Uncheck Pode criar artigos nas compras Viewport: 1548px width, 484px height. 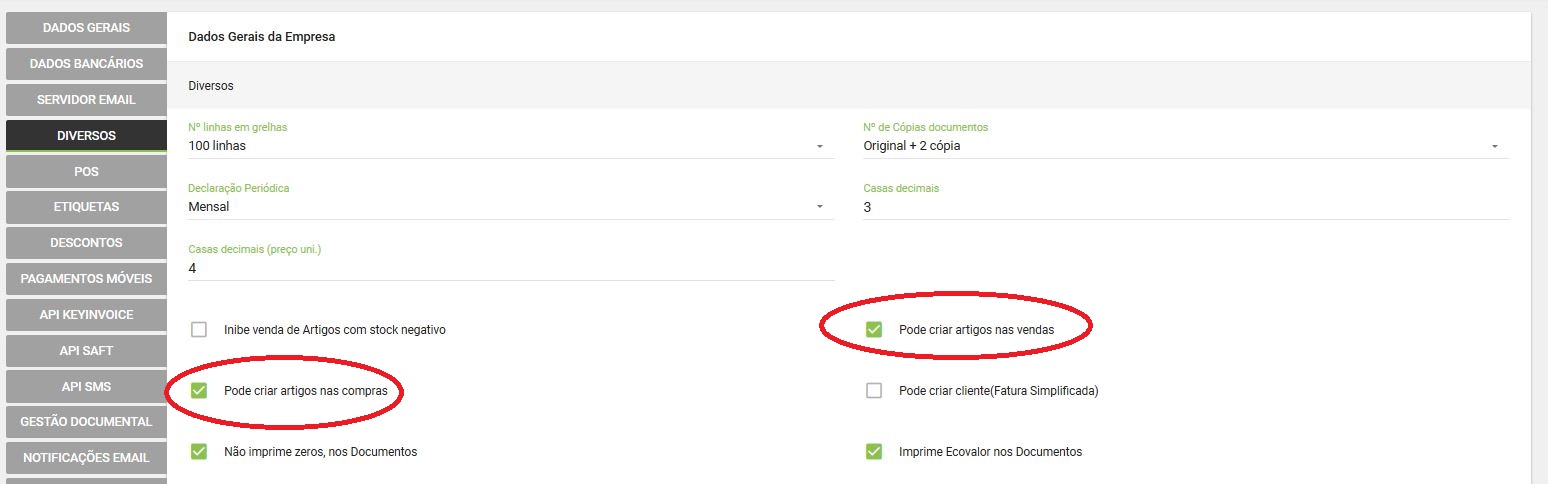[199, 390]
